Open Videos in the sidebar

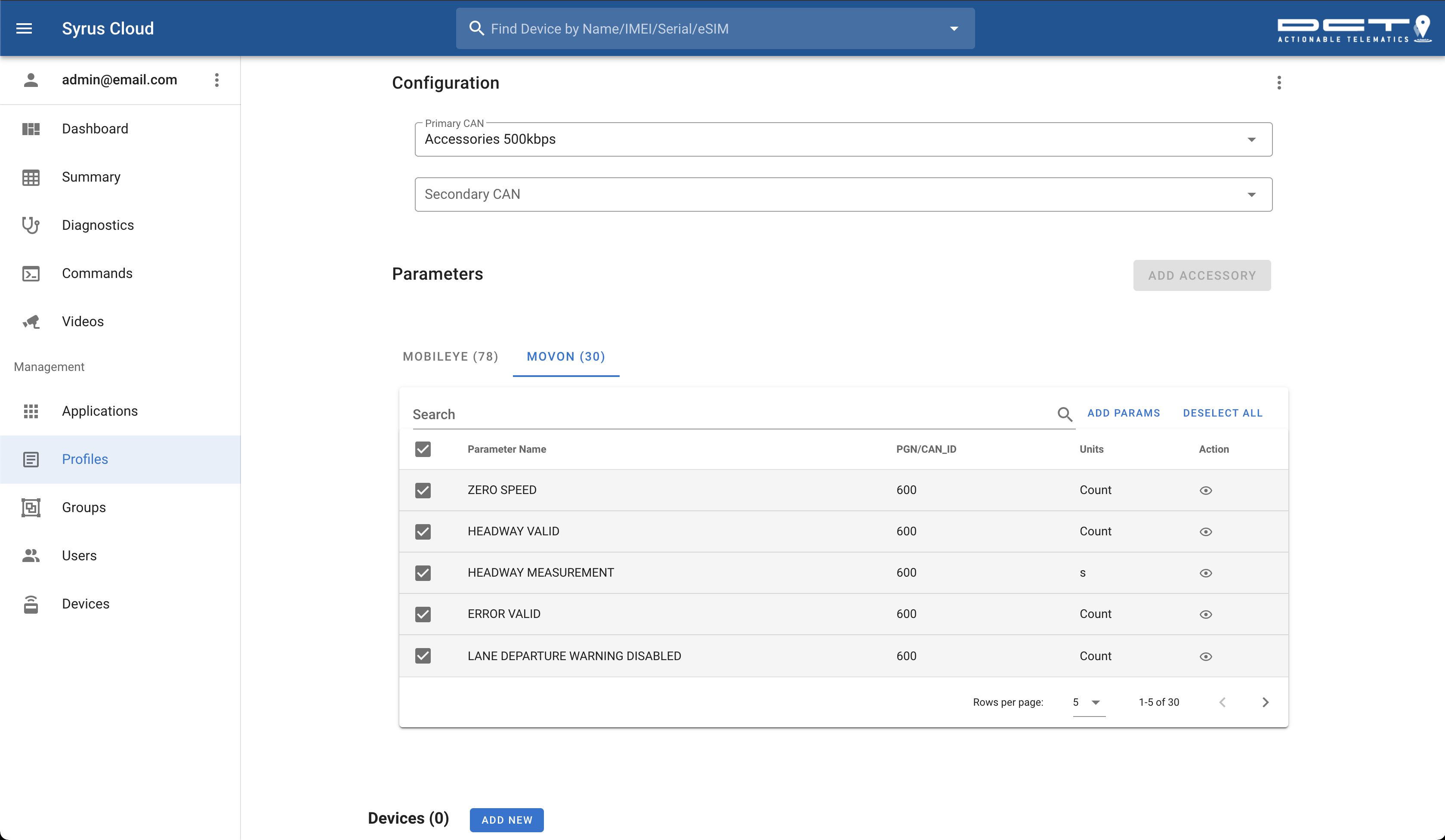(x=120, y=321)
